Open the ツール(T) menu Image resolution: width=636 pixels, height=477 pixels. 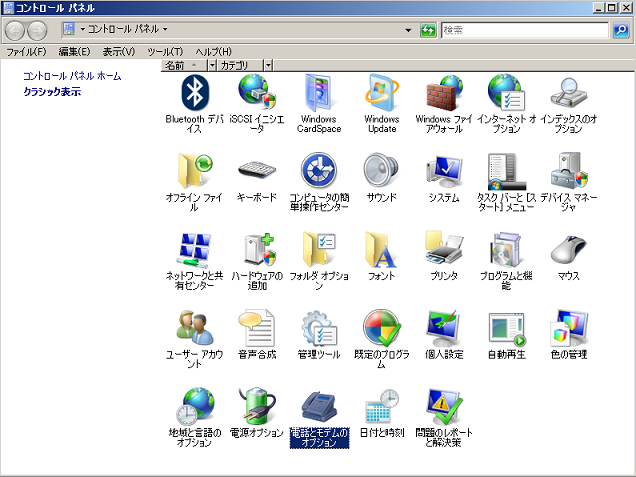coord(165,52)
